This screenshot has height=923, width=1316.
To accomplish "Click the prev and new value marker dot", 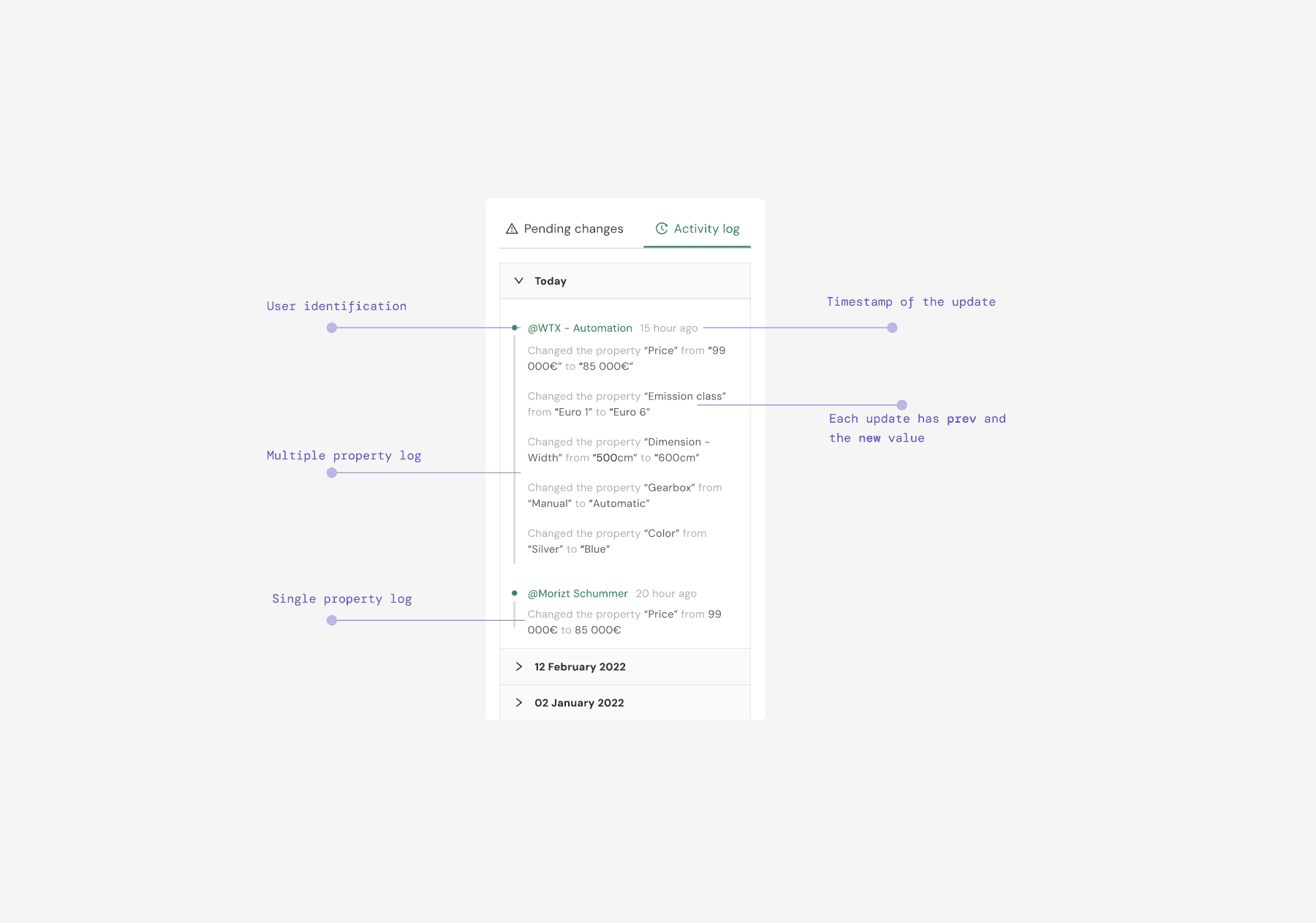I will click(x=902, y=405).
